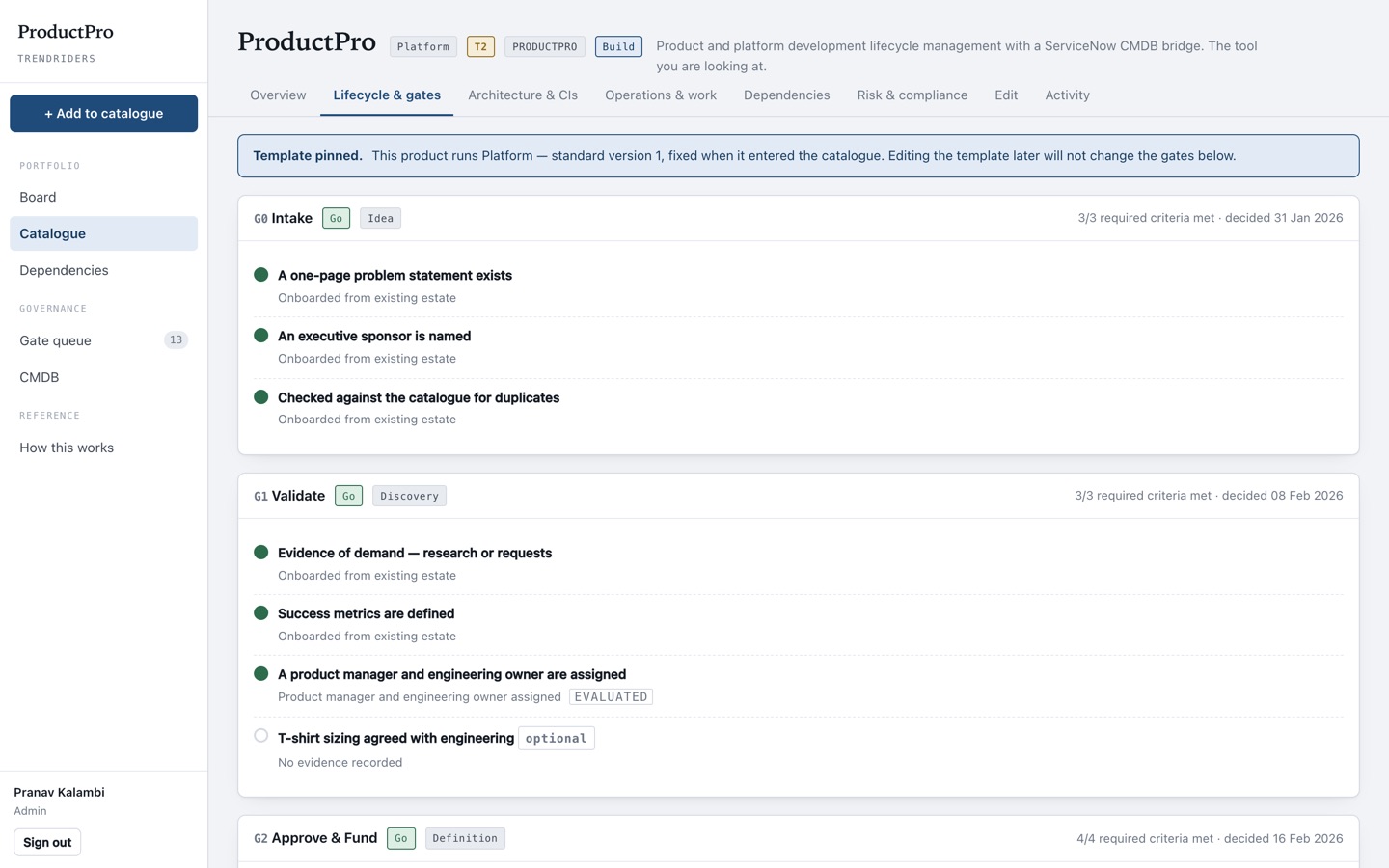Click the Add to catalogue button

[103, 114]
